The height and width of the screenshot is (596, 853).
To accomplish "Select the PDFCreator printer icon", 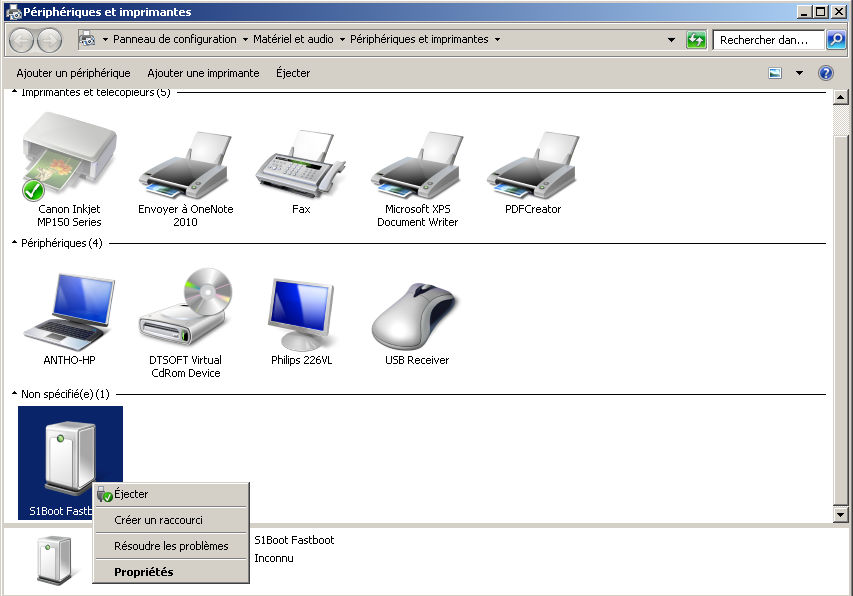I will coord(533,164).
